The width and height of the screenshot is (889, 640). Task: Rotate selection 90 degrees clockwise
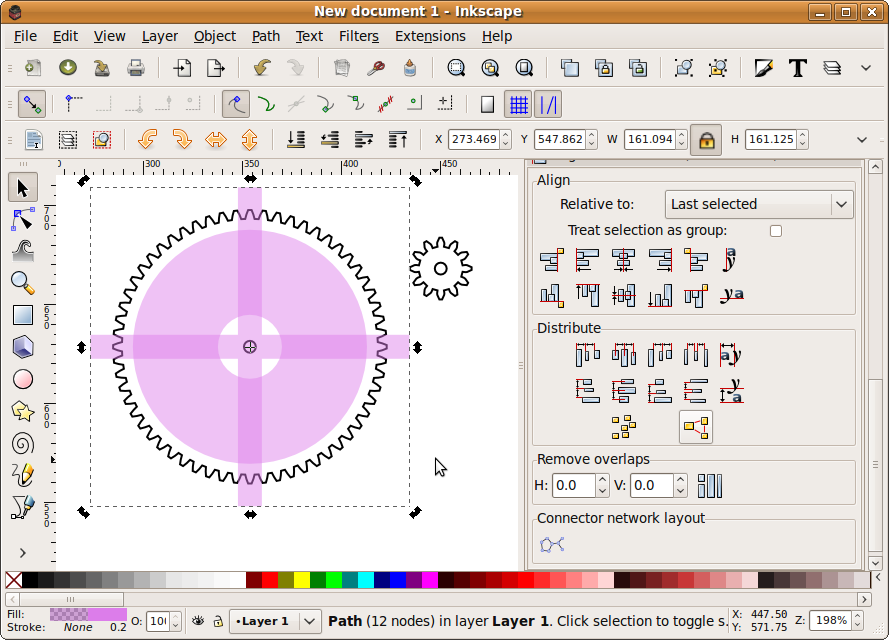pyautogui.click(x=181, y=139)
